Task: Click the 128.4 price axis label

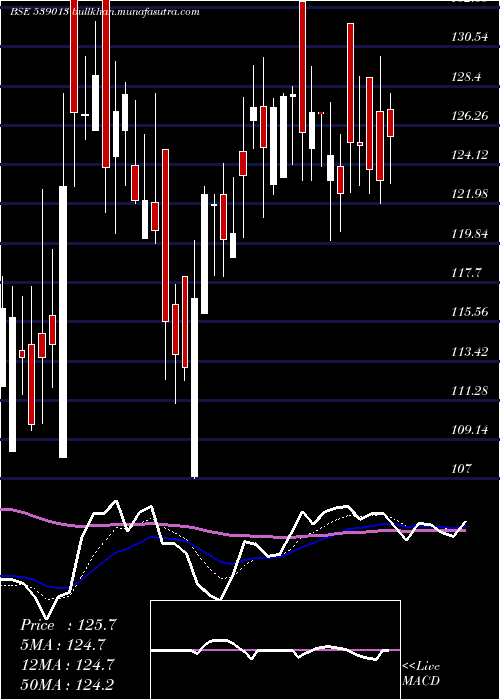Action: [x=467, y=77]
